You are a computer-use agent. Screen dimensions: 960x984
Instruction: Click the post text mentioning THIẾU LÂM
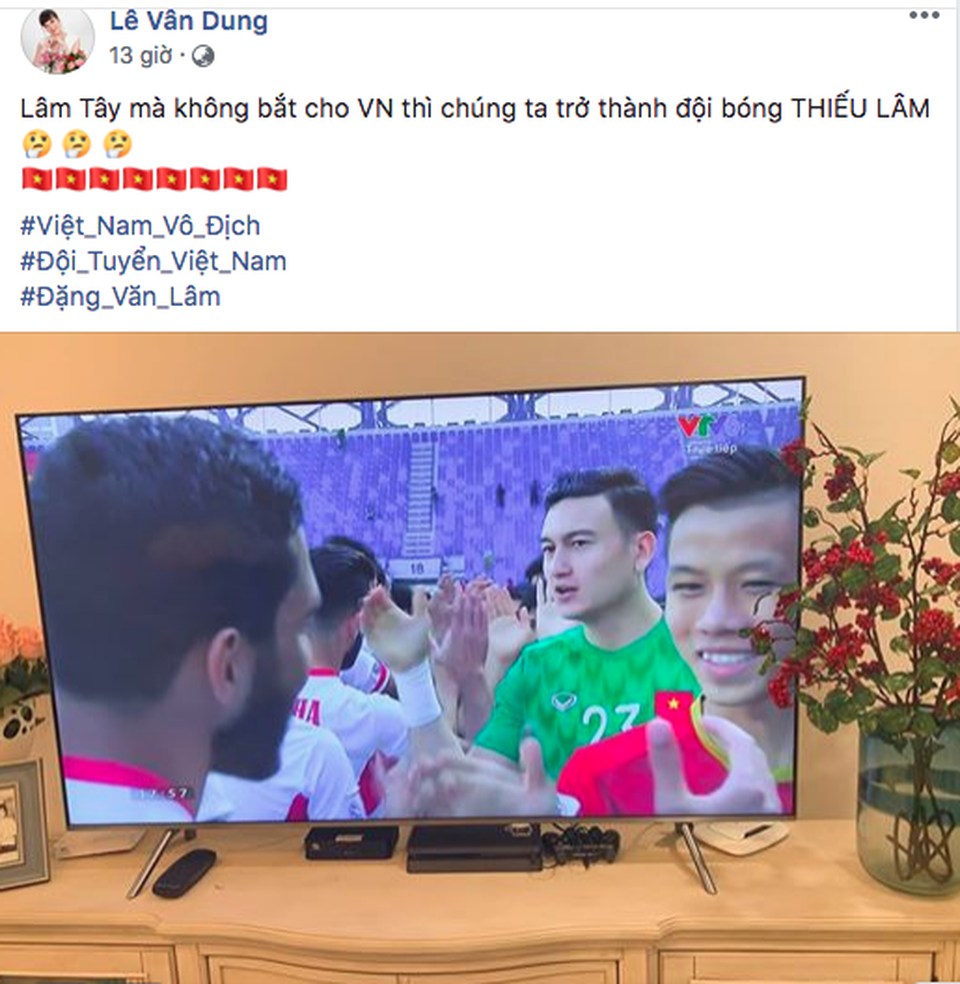pos(475,109)
